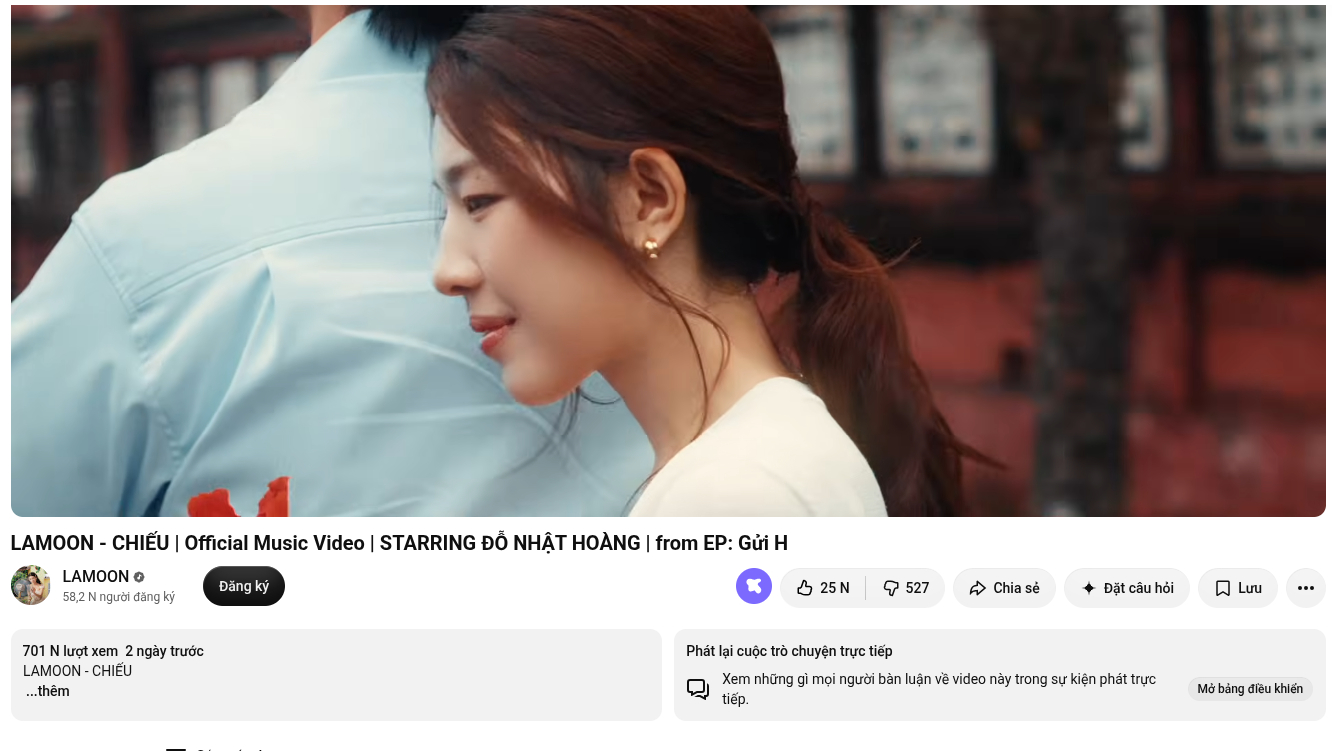Open the three-dot more actions menu
This screenshot has height=751, width=1332.
1306,588
